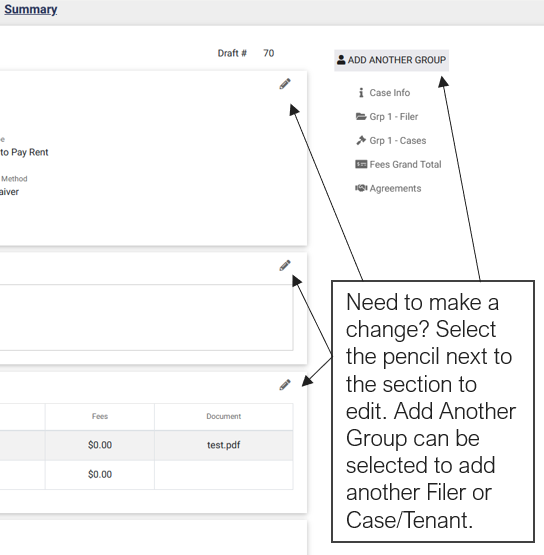Edit the case info section with its pencil

285,84
